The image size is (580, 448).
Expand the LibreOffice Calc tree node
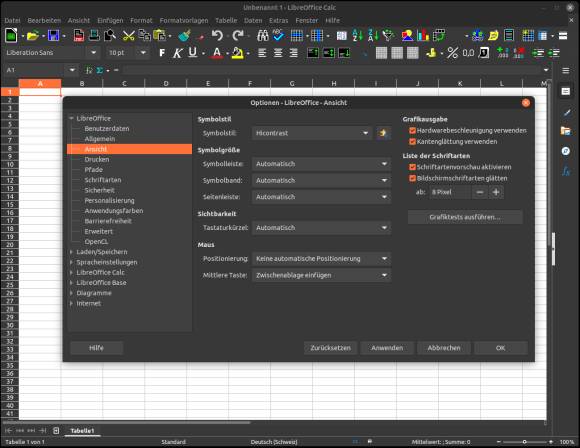pos(71,273)
